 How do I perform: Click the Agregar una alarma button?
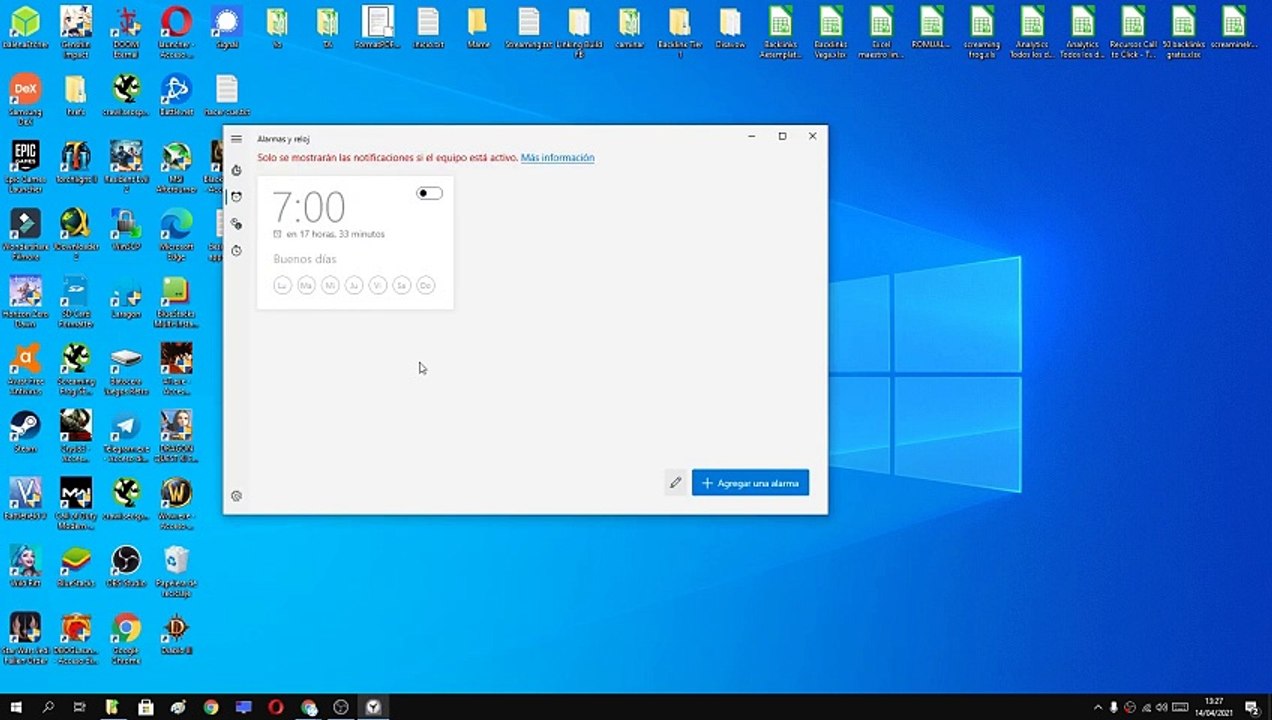(x=751, y=483)
